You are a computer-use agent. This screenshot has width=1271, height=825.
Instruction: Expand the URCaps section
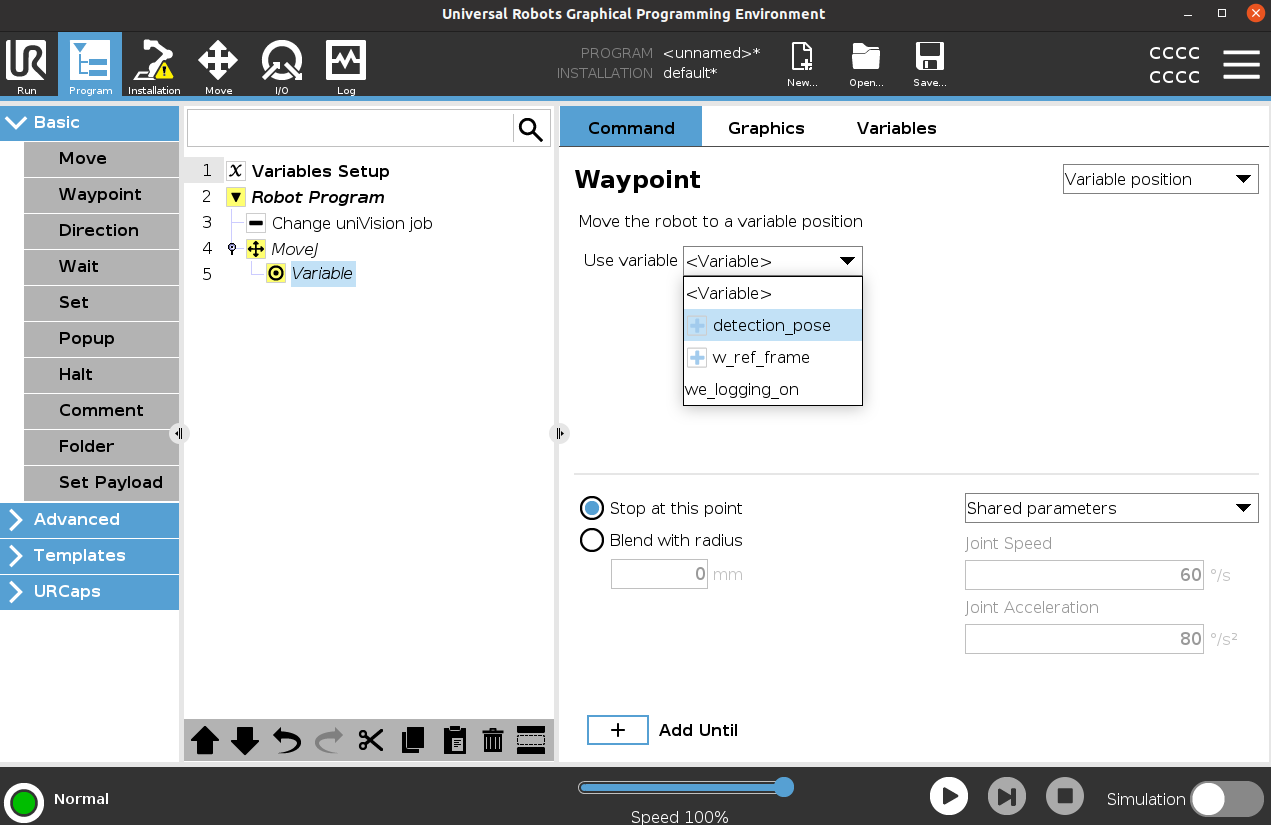[x=89, y=591]
